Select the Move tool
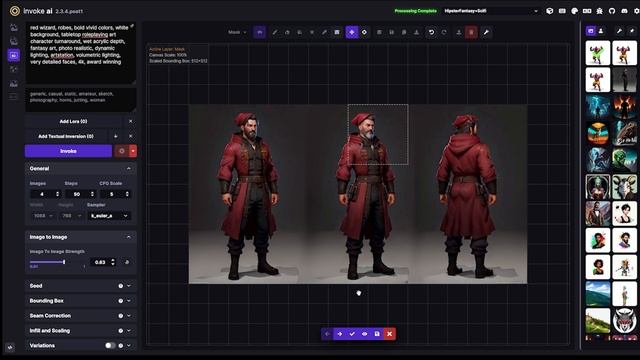The height and width of the screenshot is (360, 640). click(352, 32)
